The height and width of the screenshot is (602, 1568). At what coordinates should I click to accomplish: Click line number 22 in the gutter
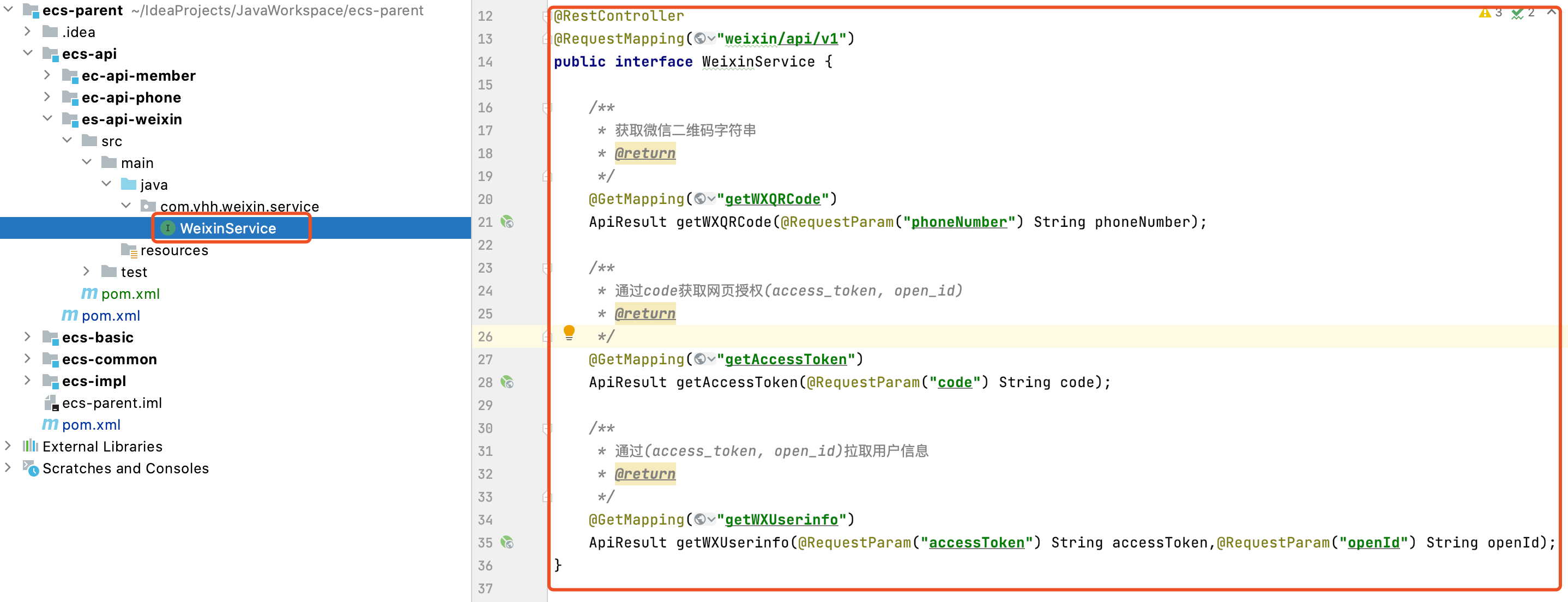485,245
